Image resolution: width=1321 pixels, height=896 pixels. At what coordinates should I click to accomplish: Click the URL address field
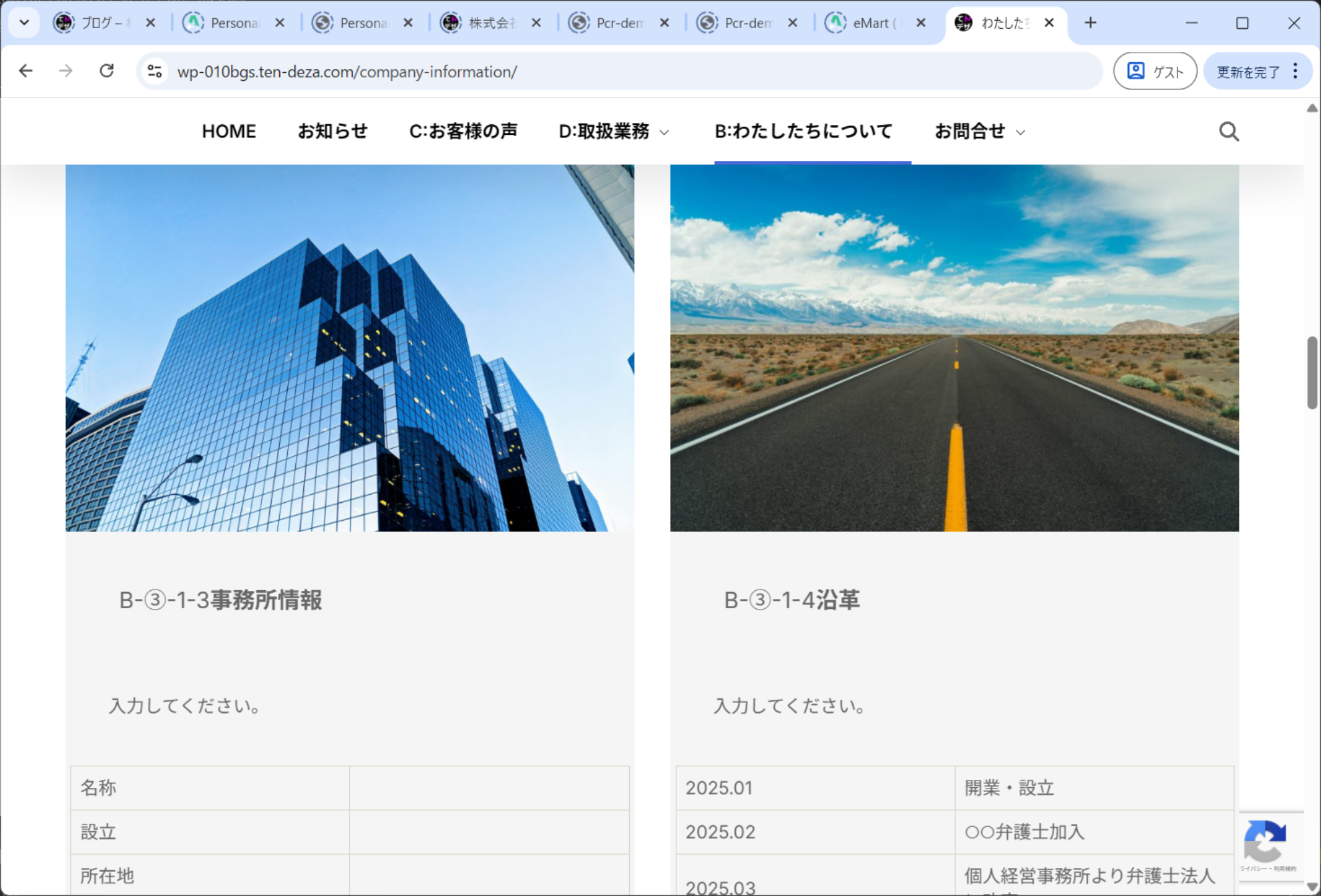[601, 71]
